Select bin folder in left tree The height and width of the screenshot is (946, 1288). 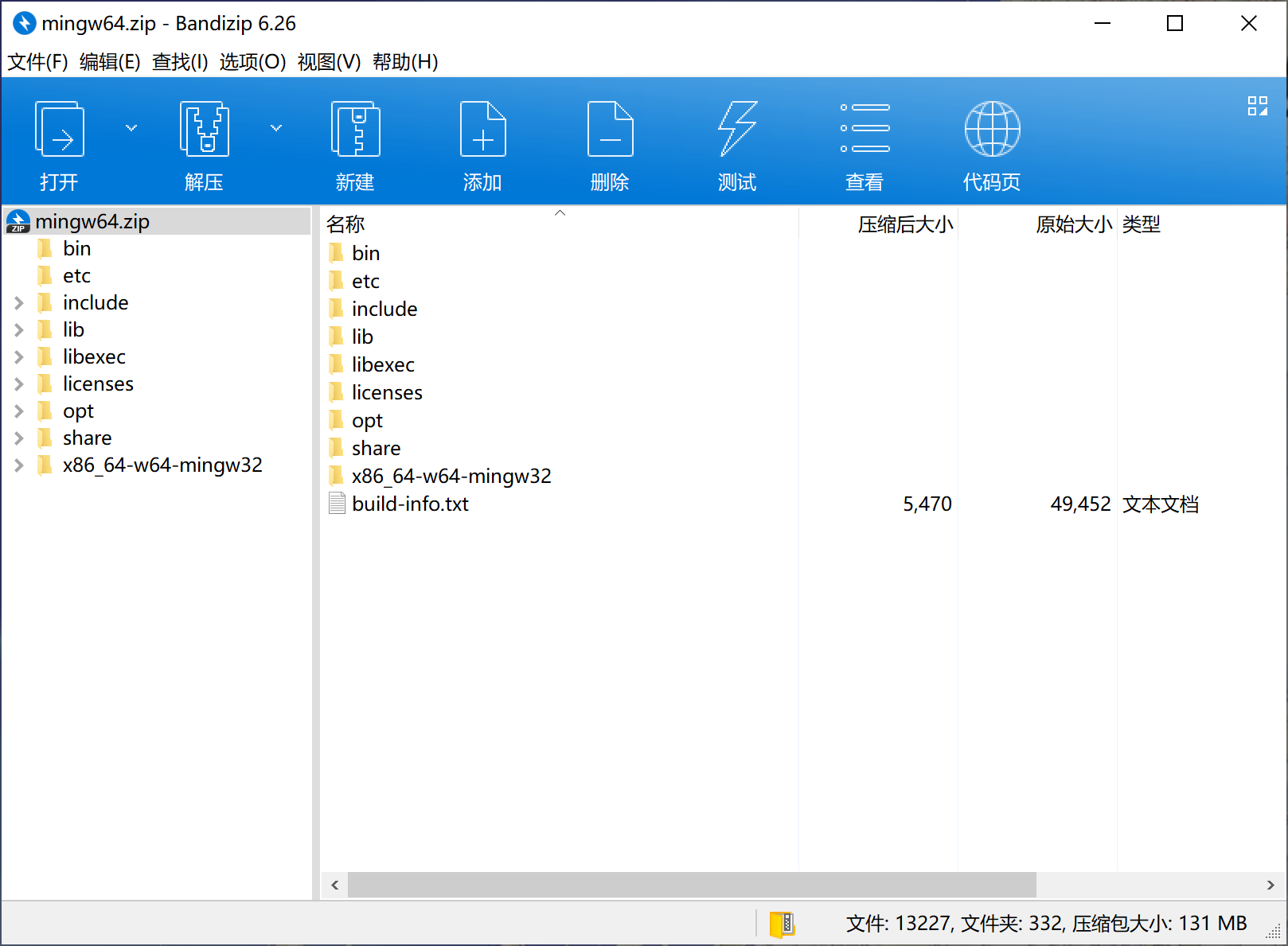tap(77, 249)
